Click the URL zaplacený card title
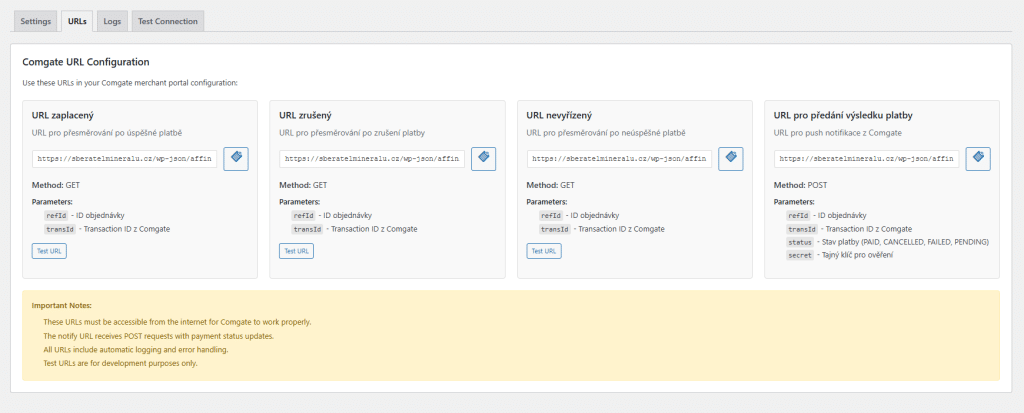Screen dimensions: 1024x413 tap(63, 116)
